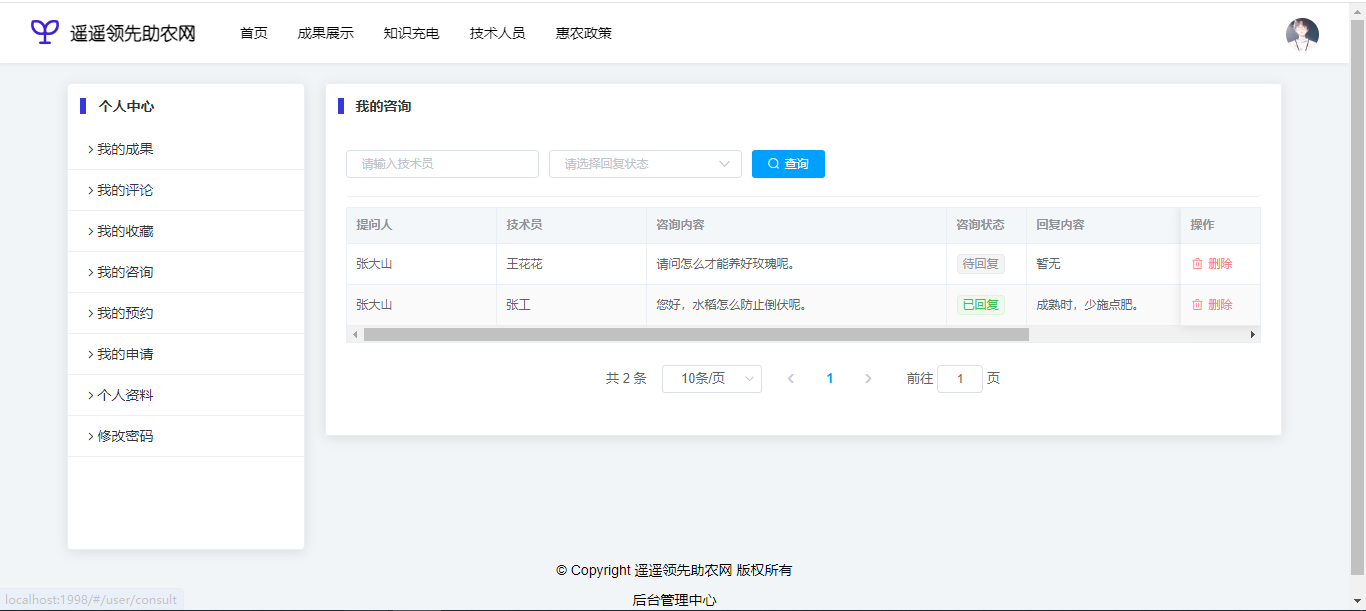This screenshot has width=1366, height=611.
Task: Click the table's horizontal scrollbar thumb
Action: click(x=695, y=335)
